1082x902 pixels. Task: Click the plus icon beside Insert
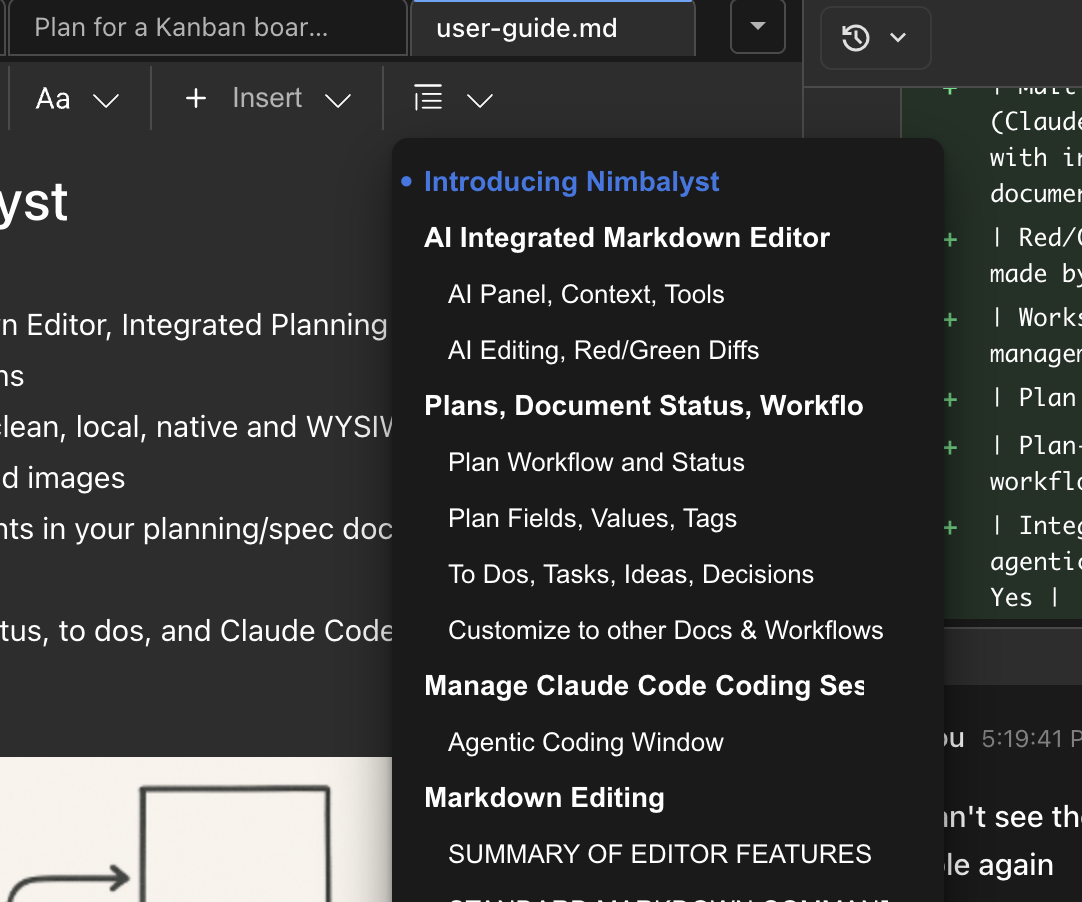click(x=195, y=98)
